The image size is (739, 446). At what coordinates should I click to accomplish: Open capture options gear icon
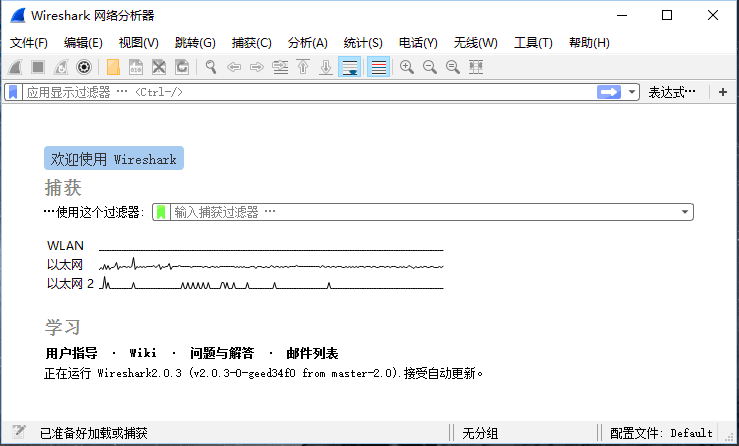click(x=84, y=67)
